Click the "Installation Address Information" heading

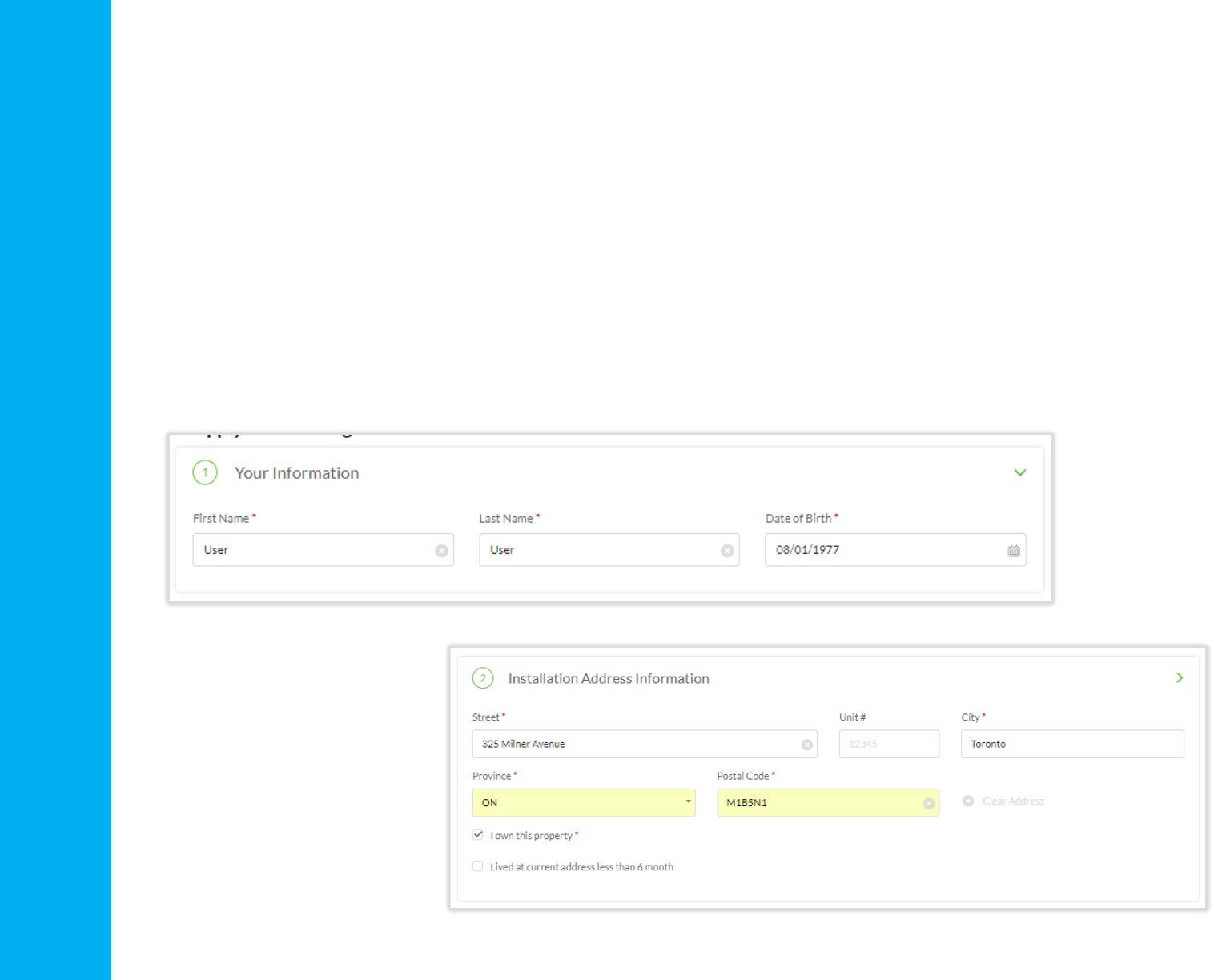pos(609,679)
